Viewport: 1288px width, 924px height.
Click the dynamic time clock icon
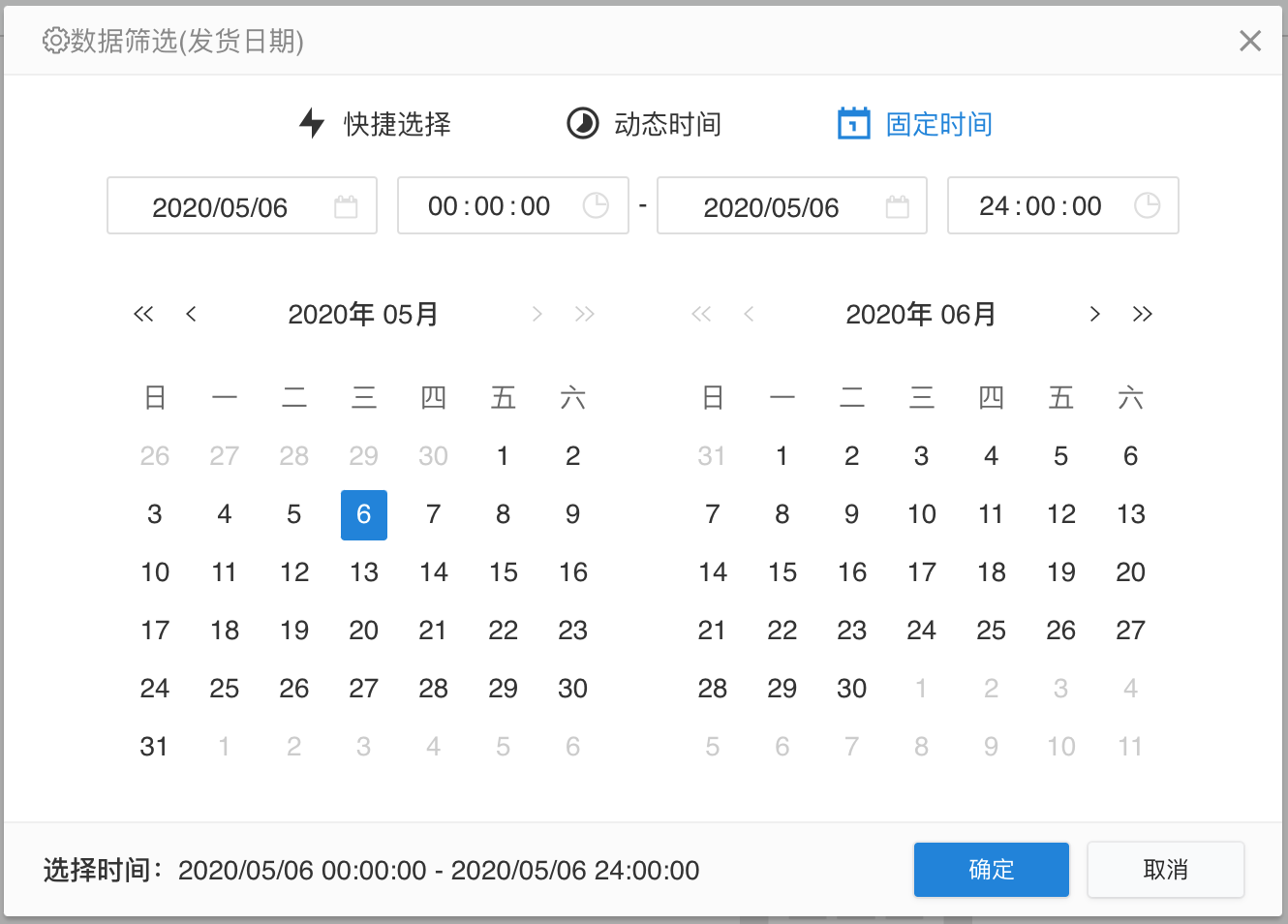[x=582, y=123]
